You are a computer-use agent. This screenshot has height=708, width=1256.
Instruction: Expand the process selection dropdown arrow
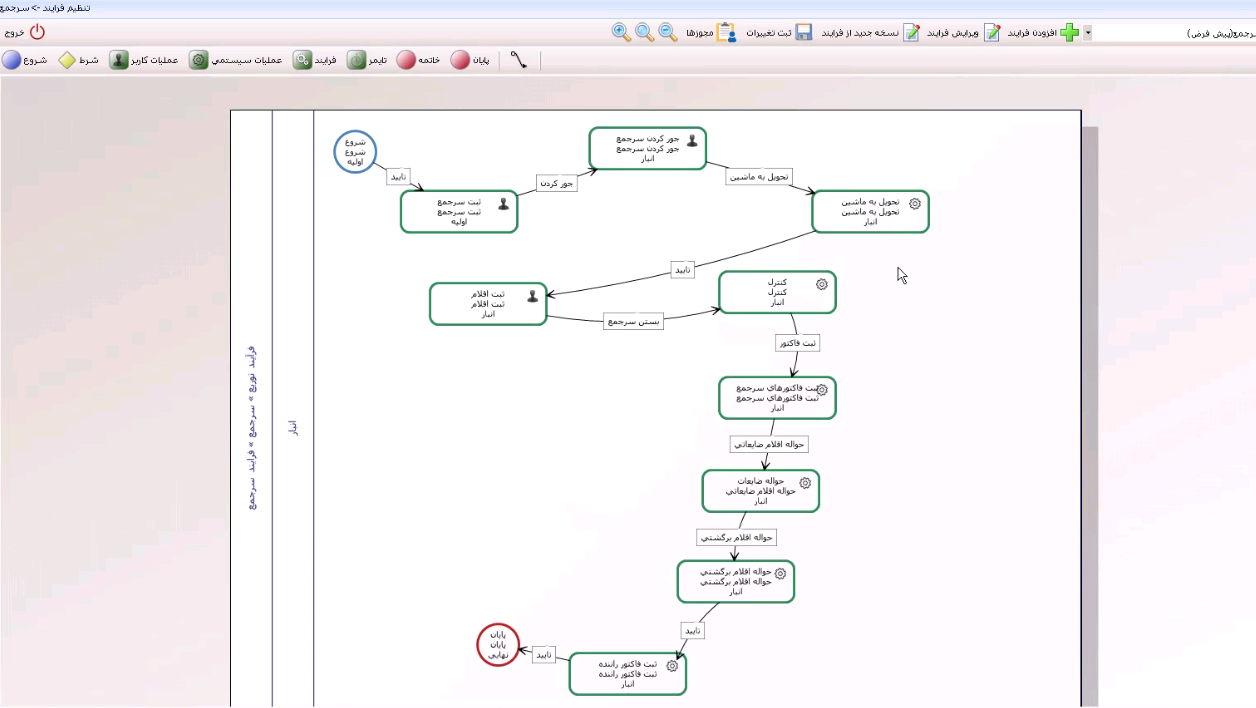point(1088,33)
